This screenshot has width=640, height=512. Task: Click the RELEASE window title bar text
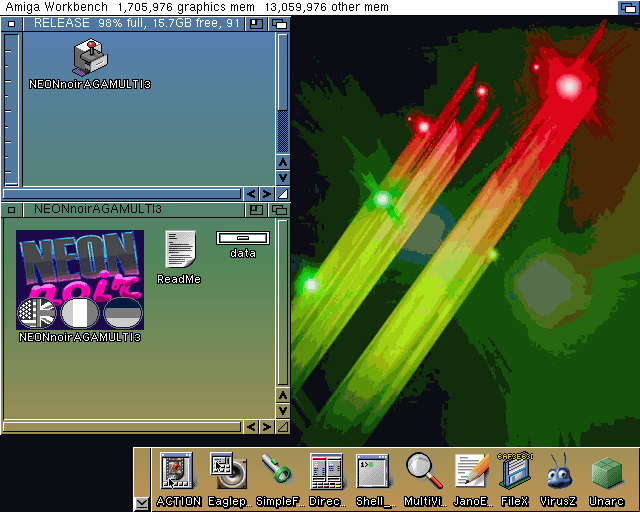tap(137, 23)
